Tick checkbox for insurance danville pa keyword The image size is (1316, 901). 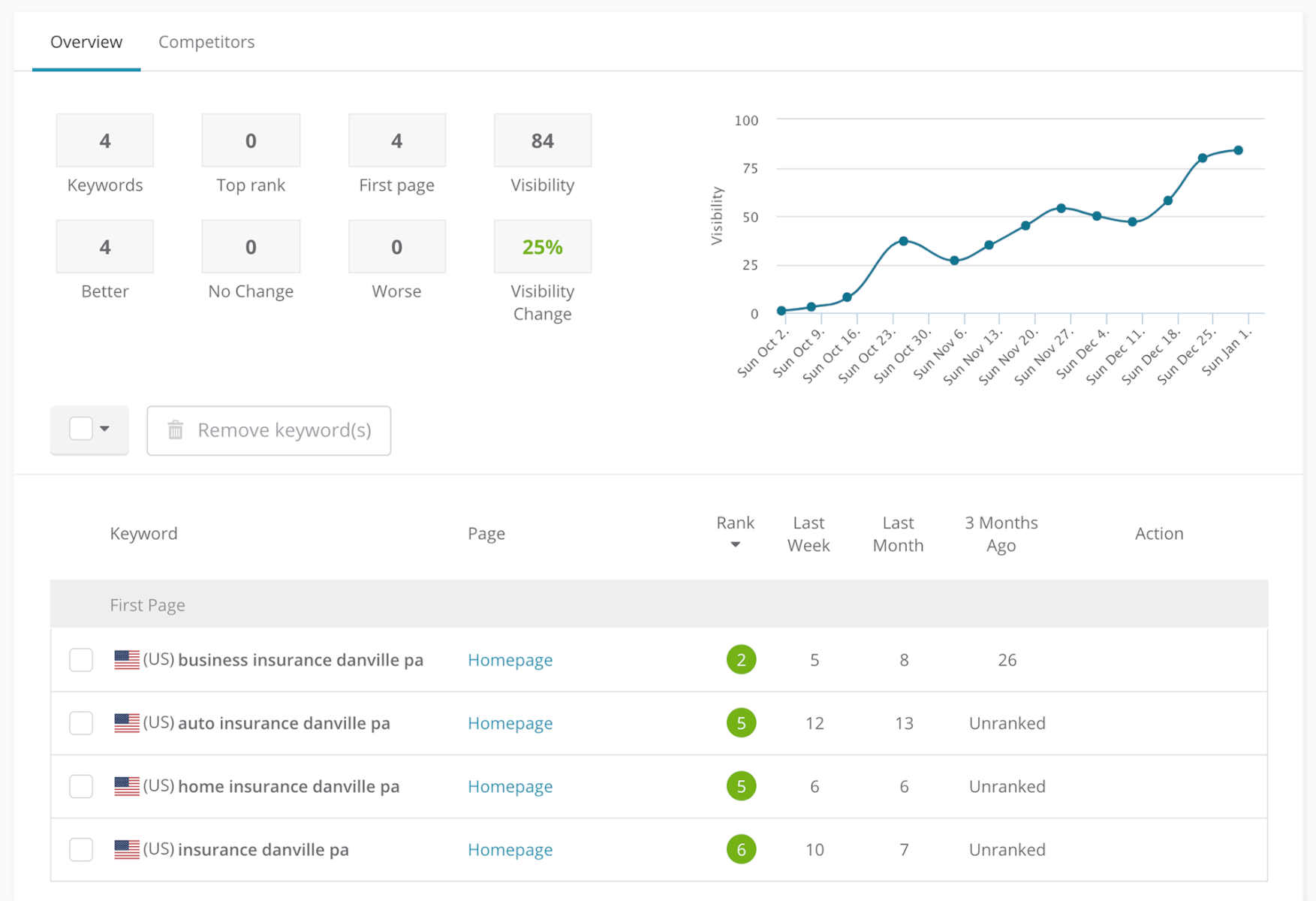click(81, 849)
